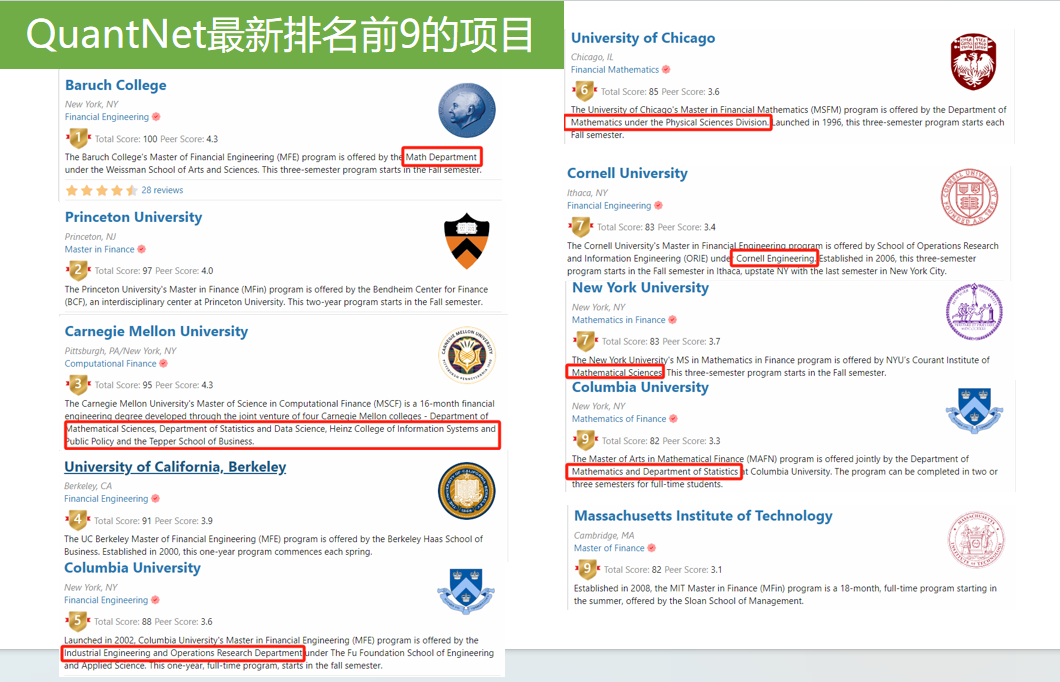1060x682 pixels.
Task: Click 'Ithaca, NY' location text
Action: pos(587,193)
